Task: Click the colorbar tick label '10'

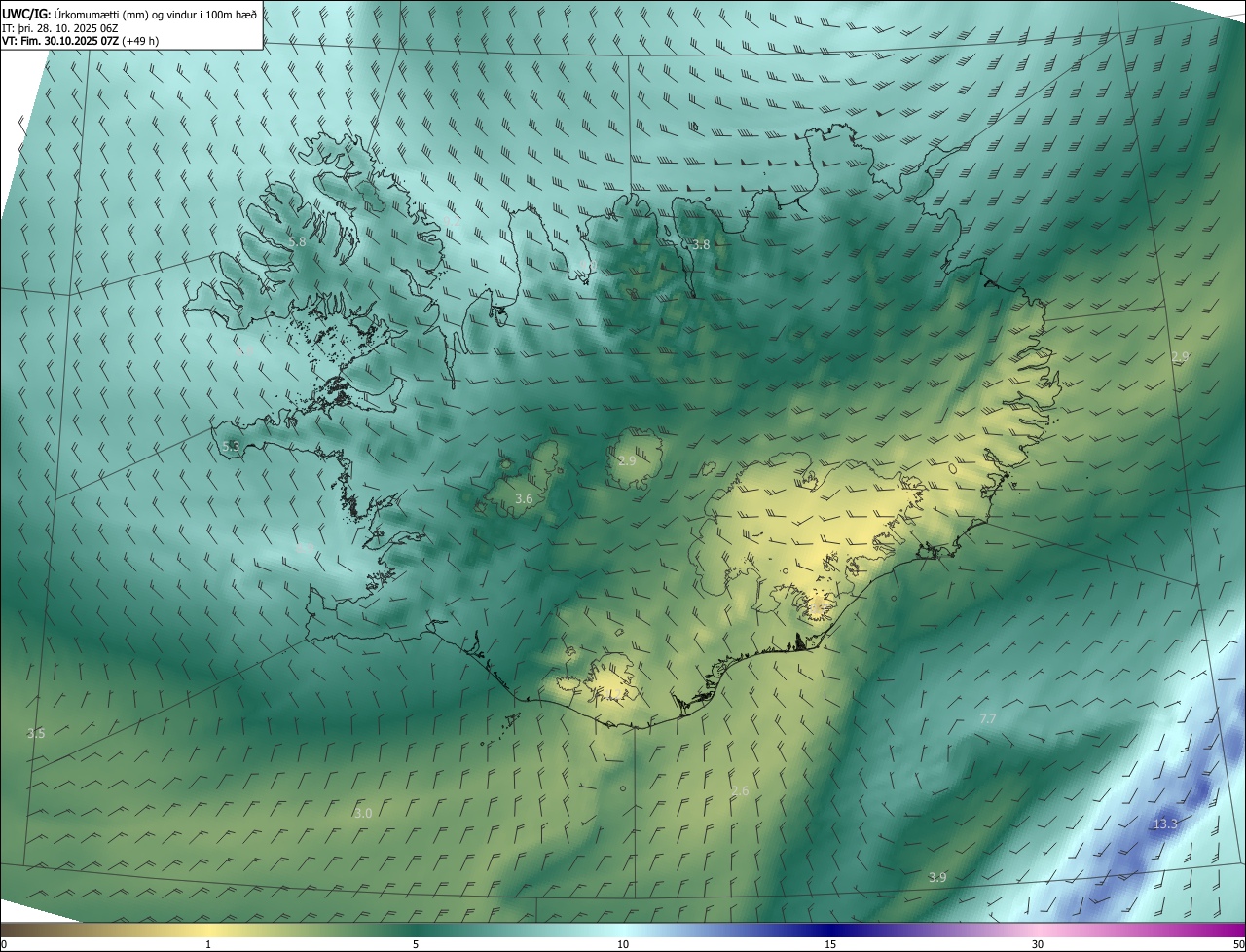Action: coord(623,945)
